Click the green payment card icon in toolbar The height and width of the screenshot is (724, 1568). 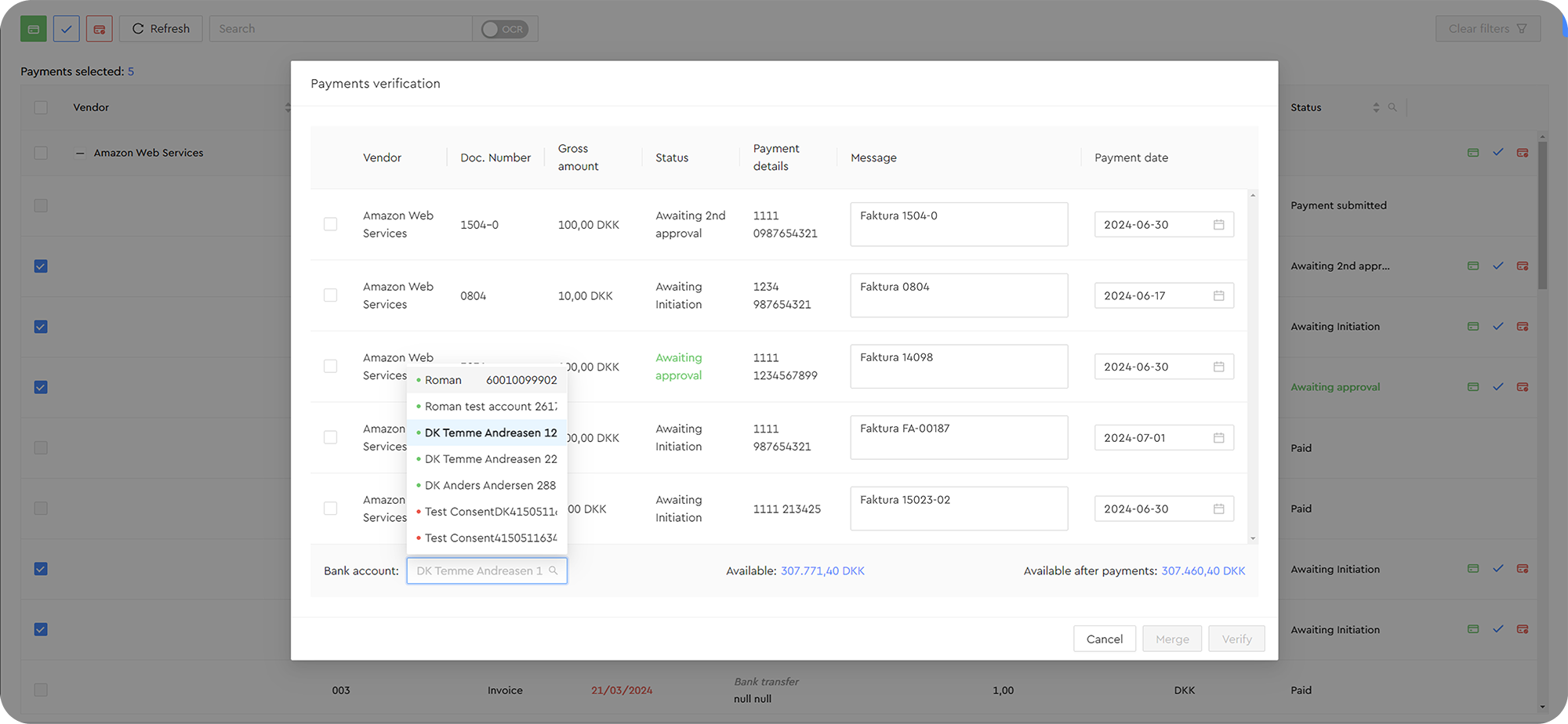click(32, 28)
